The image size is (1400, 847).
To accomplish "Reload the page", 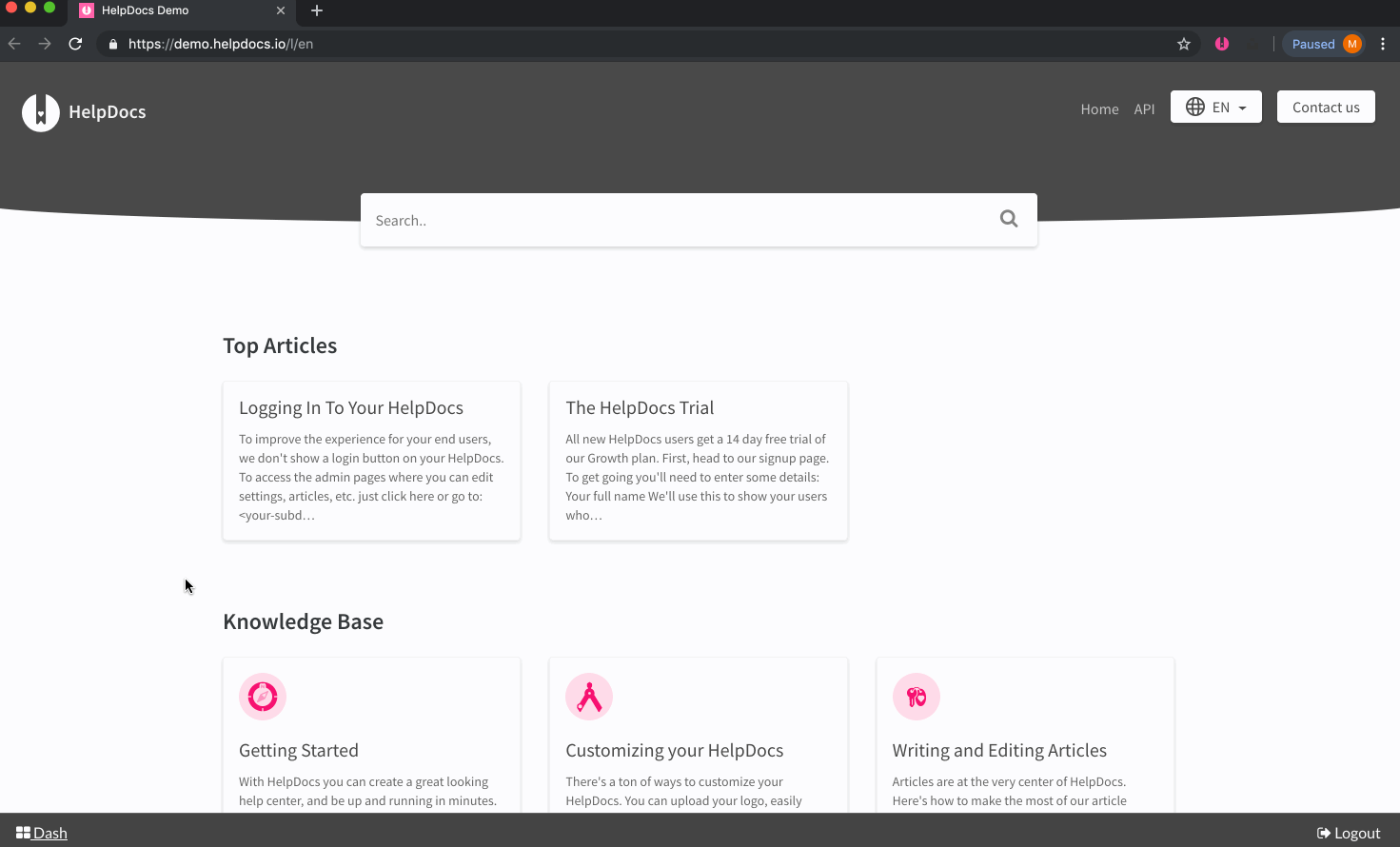I will pos(75,44).
